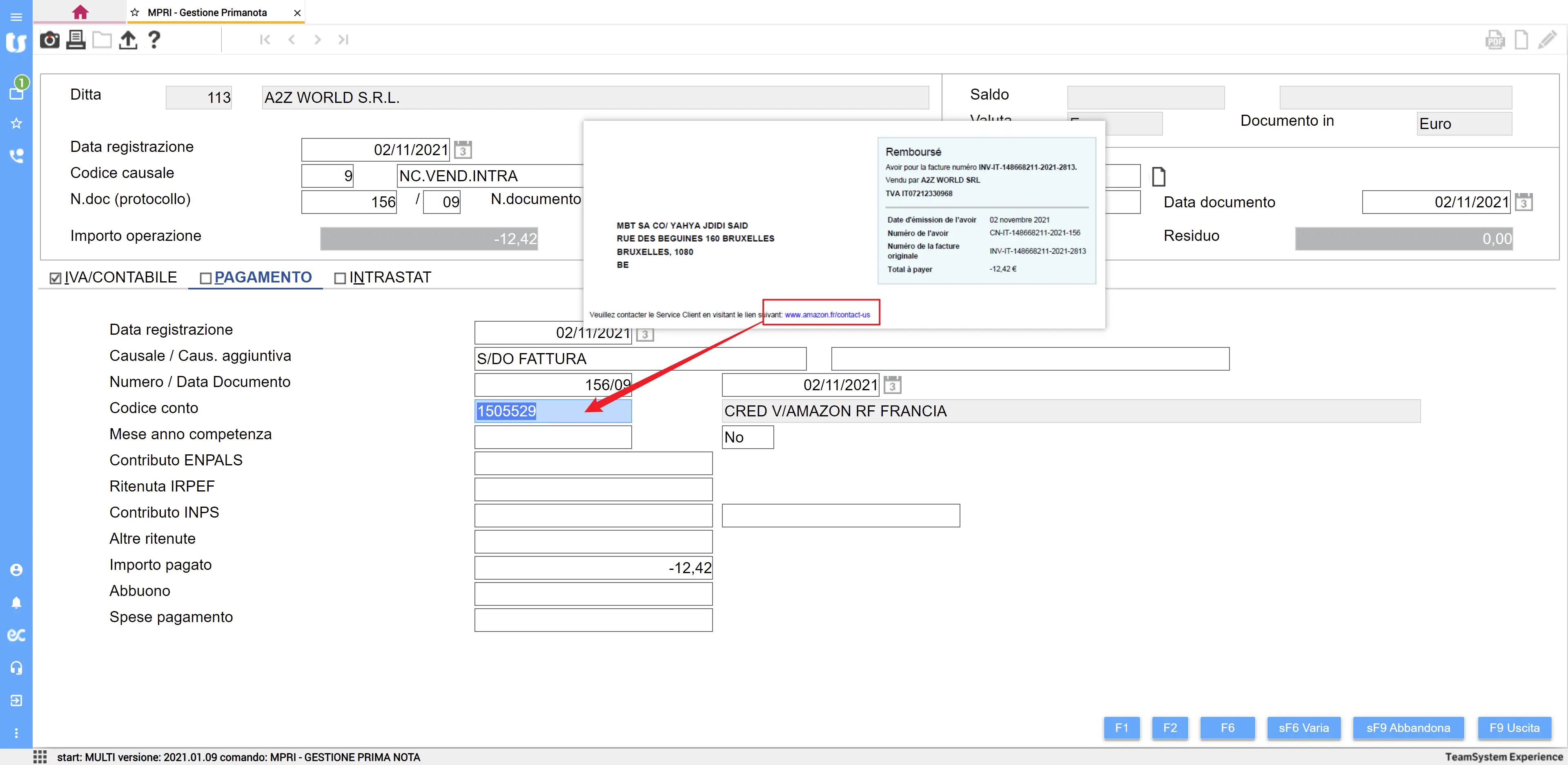Click the printer icon in toolbar

[x=76, y=40]
